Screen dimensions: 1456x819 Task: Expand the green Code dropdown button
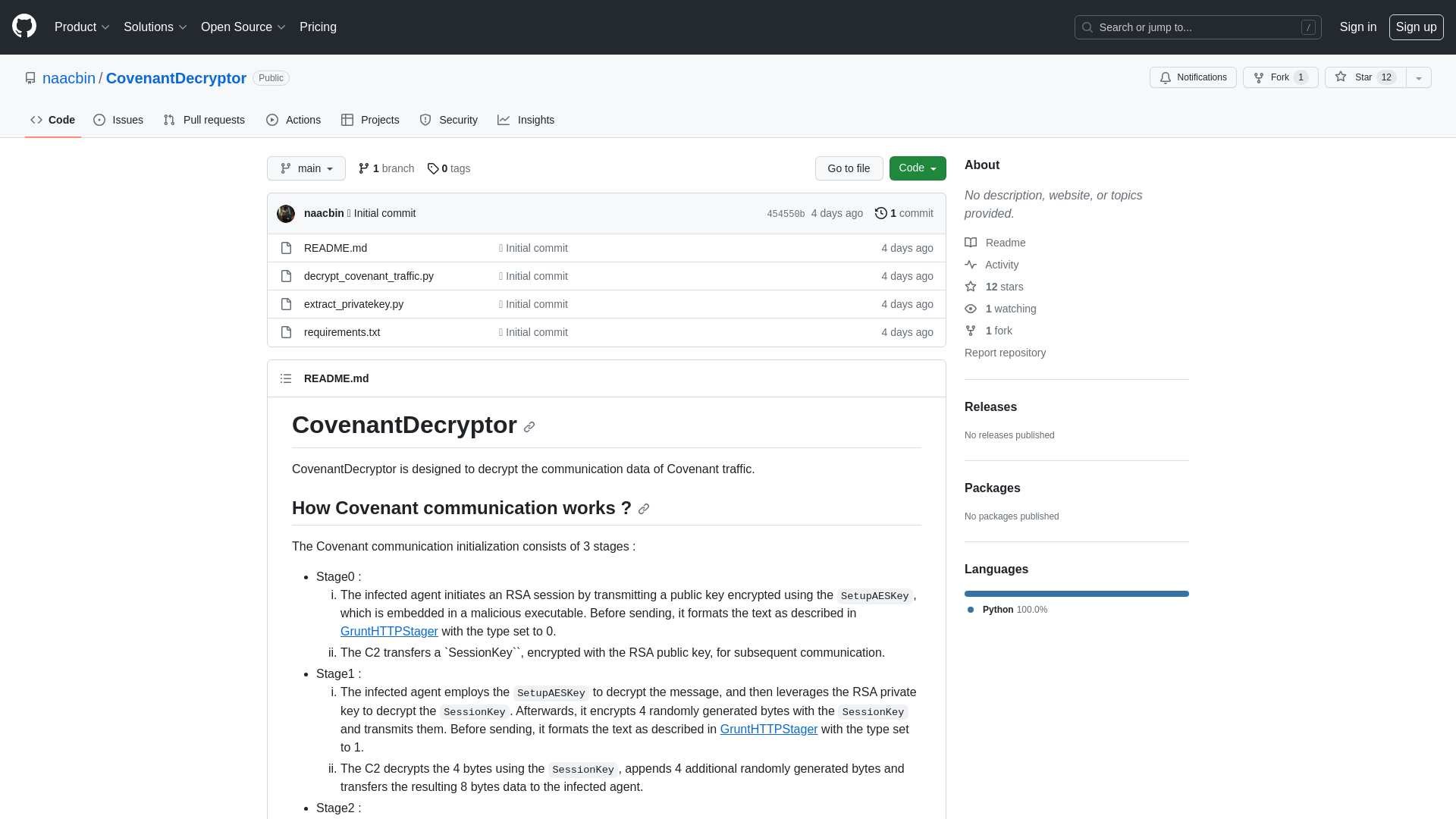918,168
